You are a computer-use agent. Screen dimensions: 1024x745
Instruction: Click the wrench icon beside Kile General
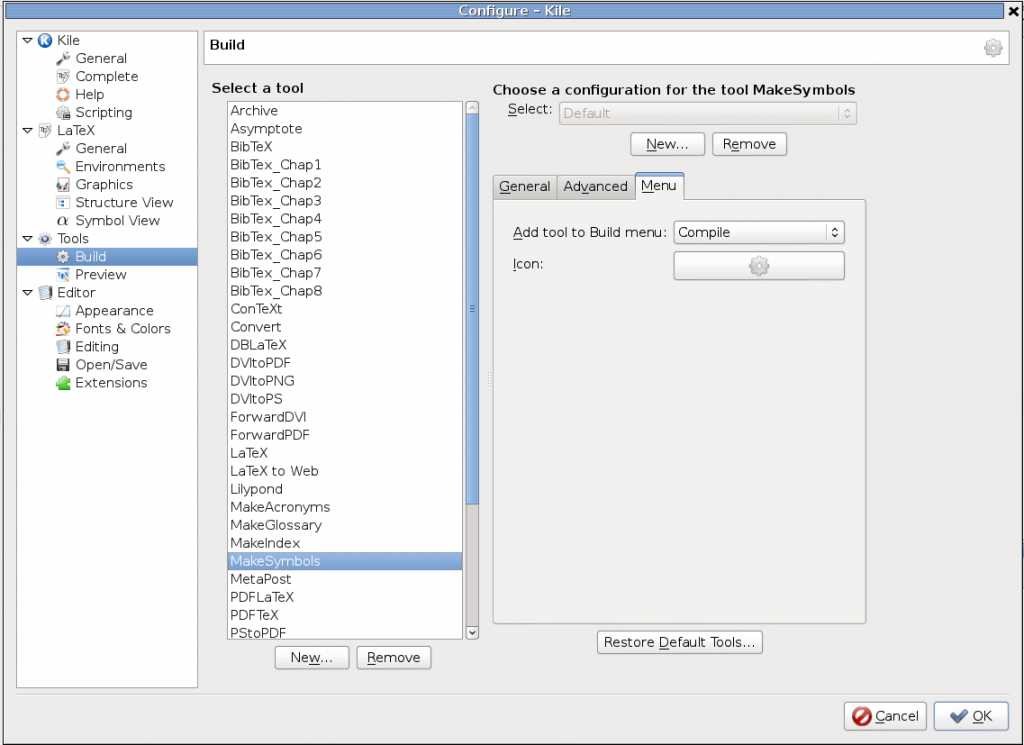coord(63,59)
